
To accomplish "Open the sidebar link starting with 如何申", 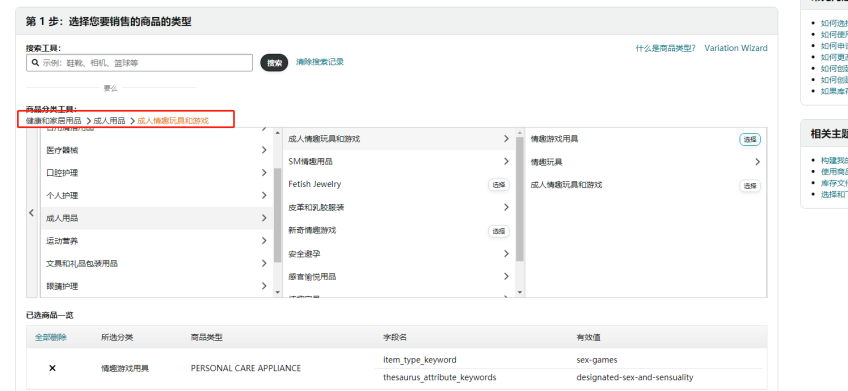I will tap(834, 45).
